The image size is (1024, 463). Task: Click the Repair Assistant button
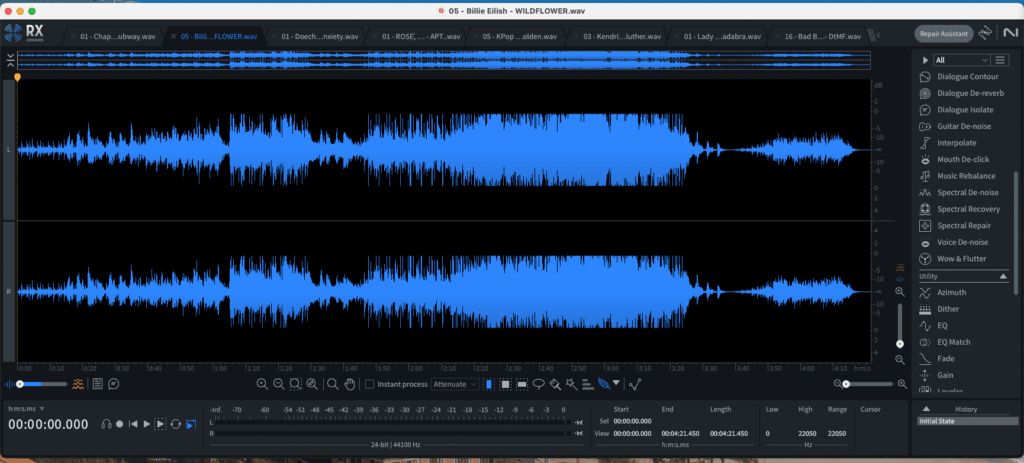944,33
